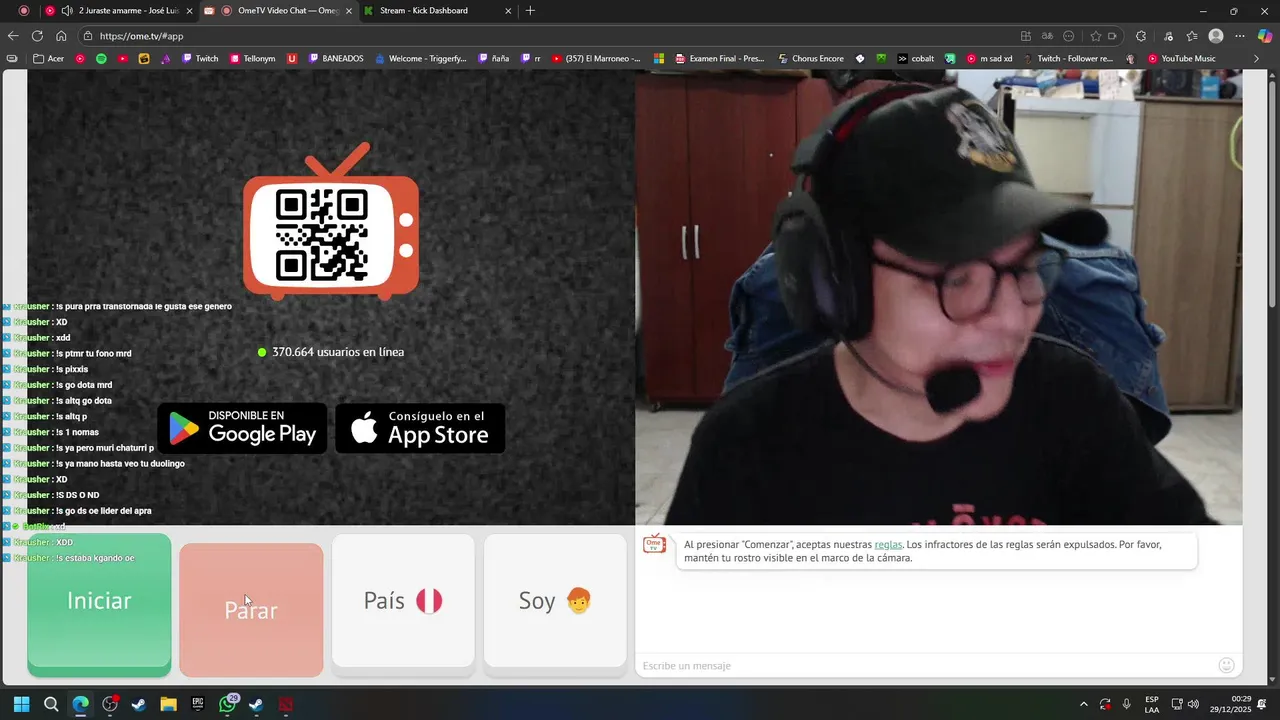
Task: Close the Stream - Kick Dashboard tab
Action: point(509,11)
